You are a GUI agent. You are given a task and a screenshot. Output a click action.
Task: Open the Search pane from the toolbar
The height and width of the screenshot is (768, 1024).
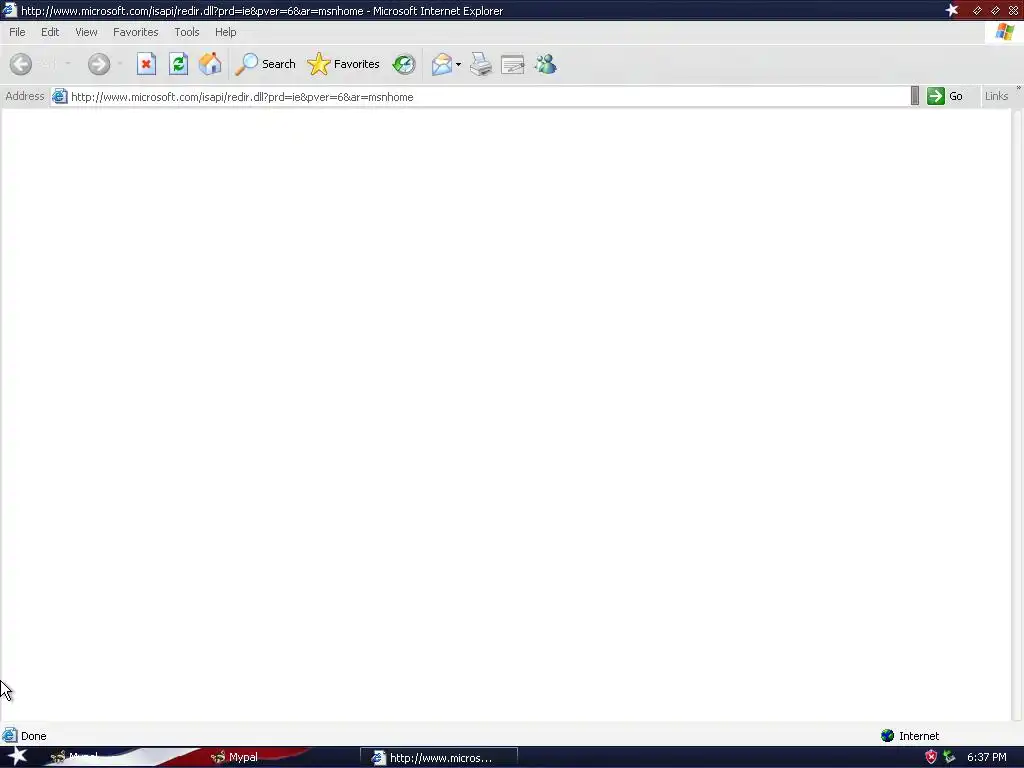coord(266,64)
